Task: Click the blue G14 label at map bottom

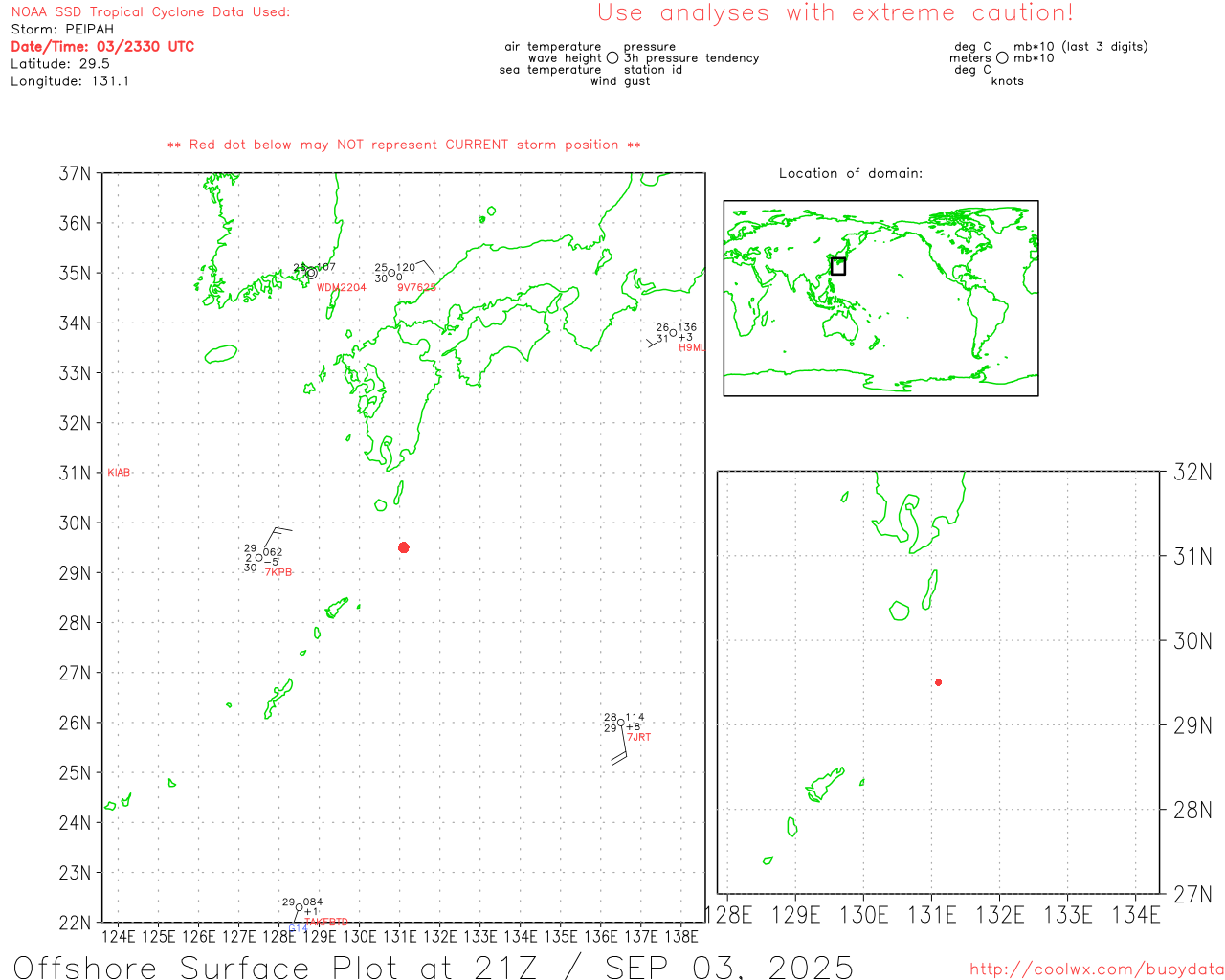Action: point(298,929)
